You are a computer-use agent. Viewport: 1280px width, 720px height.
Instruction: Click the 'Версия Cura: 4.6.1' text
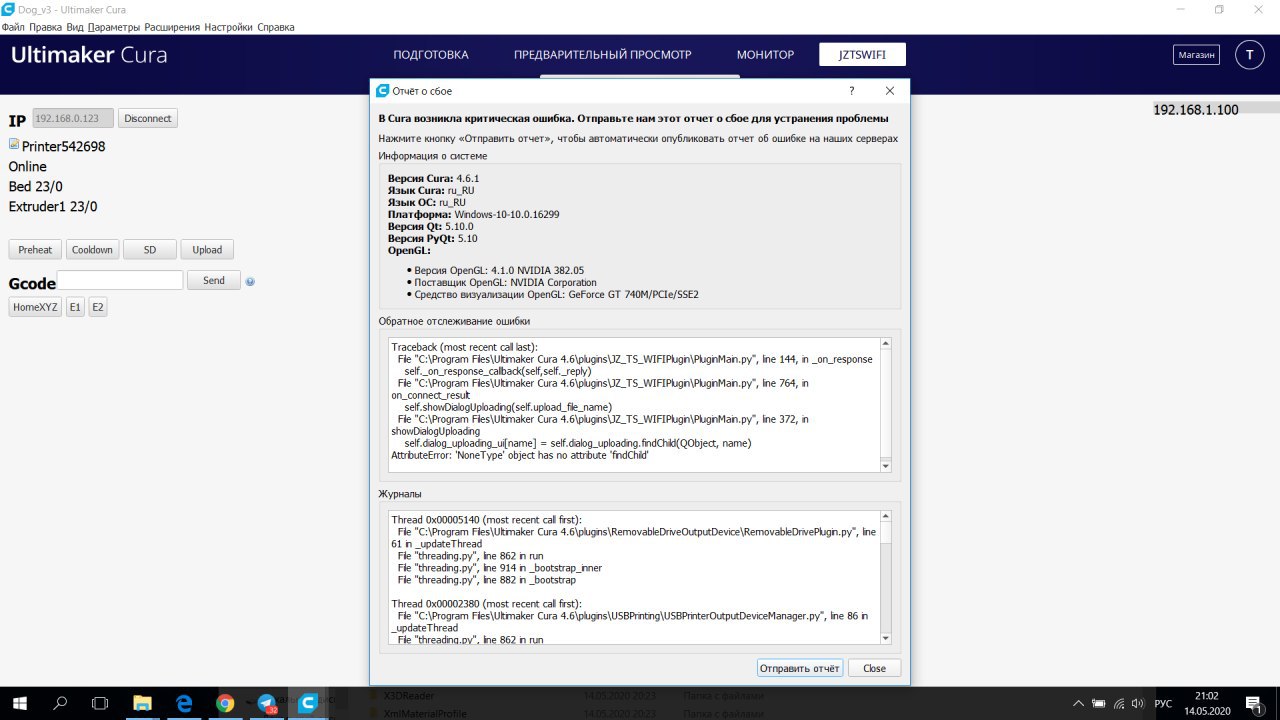click(x=433, y=178)
